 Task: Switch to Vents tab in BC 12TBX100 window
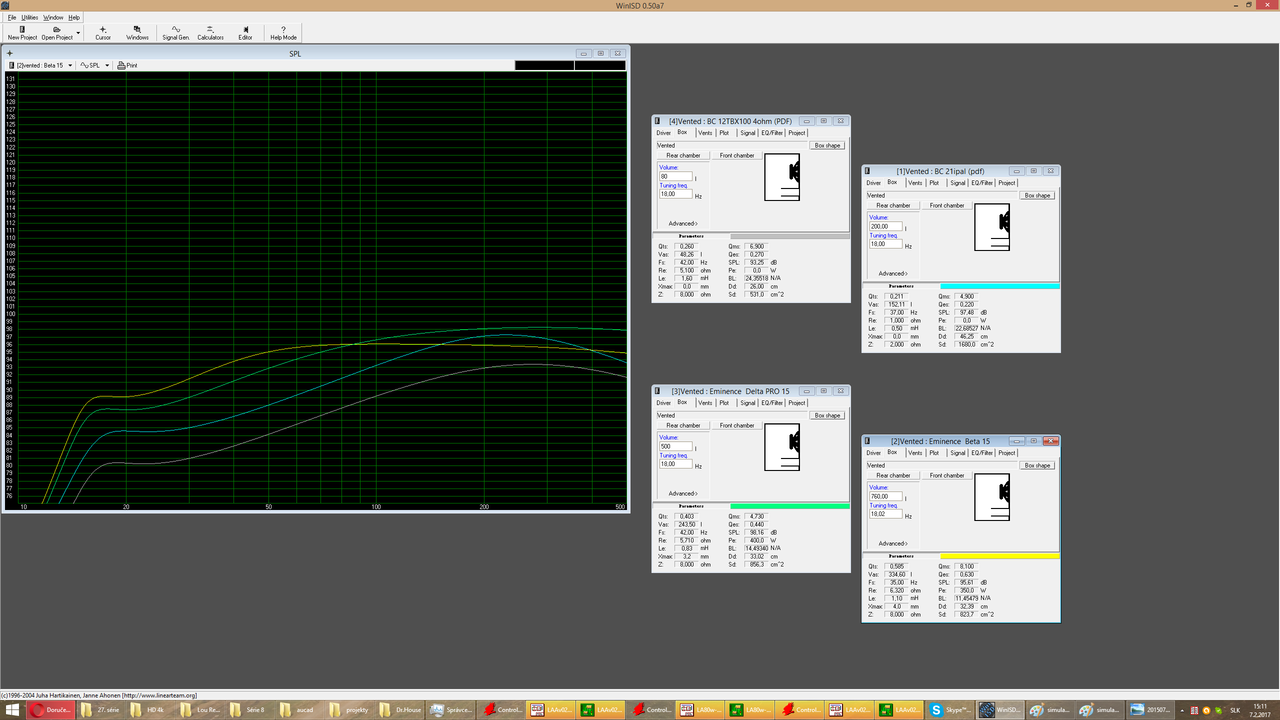pos(705,133)
